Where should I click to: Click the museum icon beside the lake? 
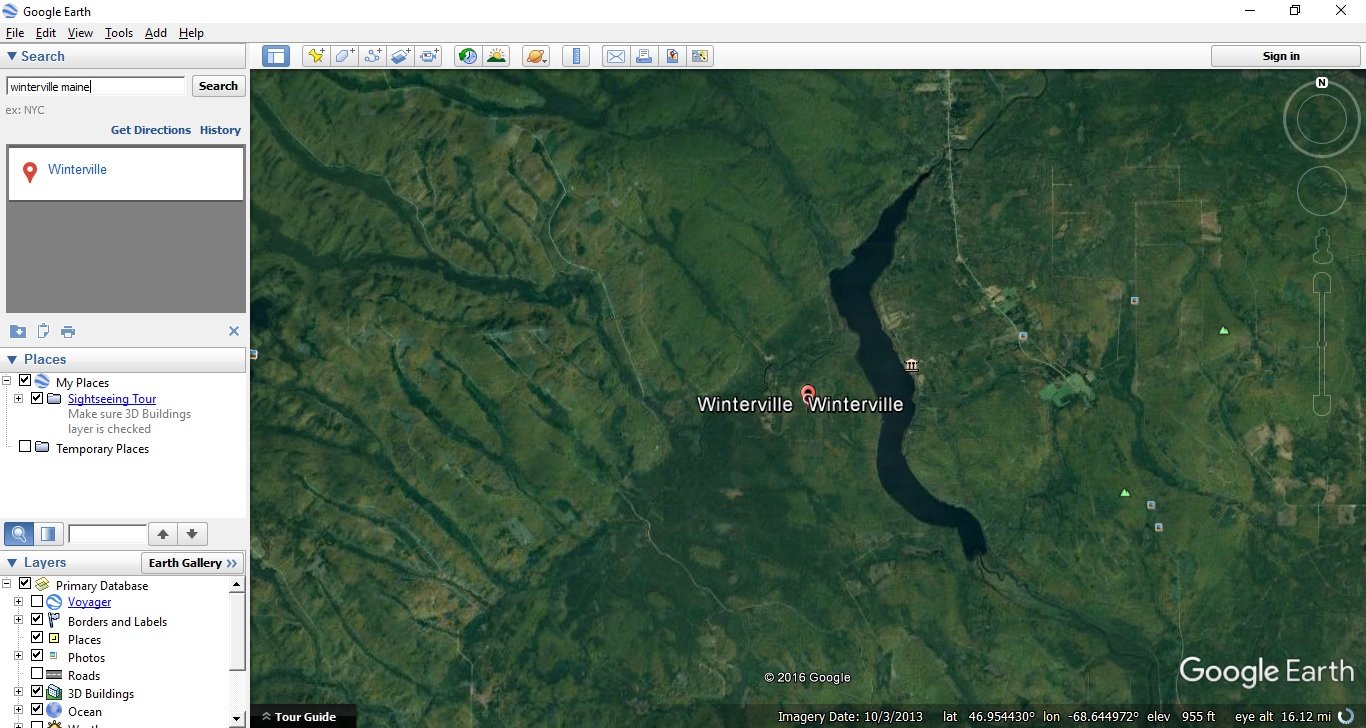pyautogui.click(x=911, y=365)
